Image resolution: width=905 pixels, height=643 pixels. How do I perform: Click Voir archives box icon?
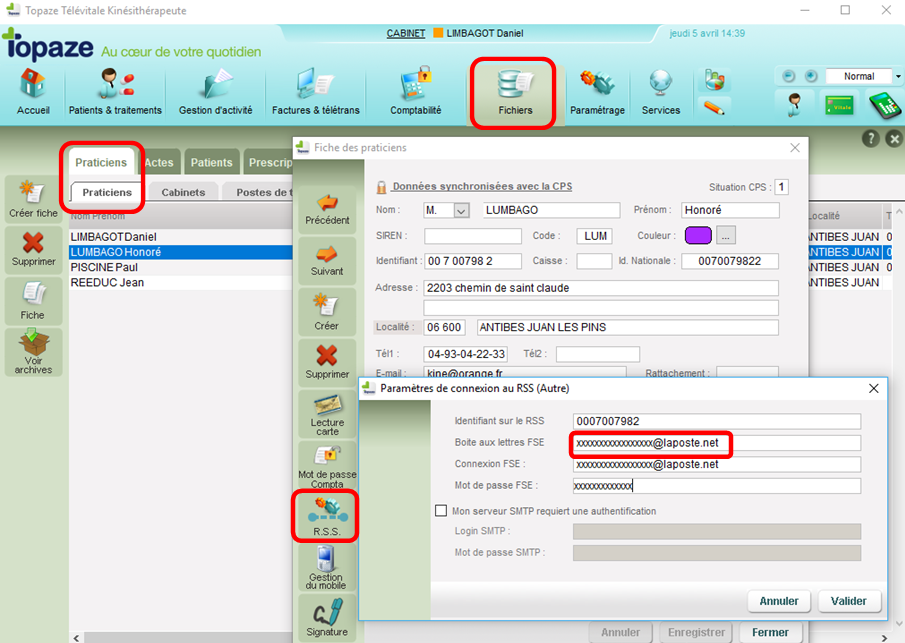click(33, 352)
